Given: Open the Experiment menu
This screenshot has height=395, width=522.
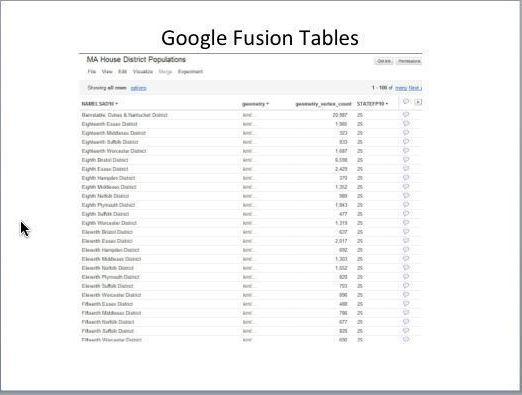Looking at the screenshot, I should [190, 72].
